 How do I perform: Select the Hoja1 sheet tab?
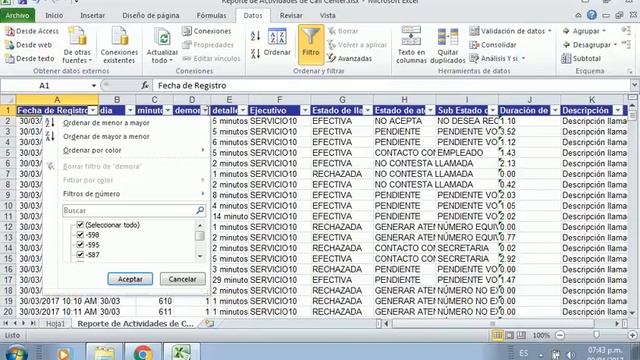pos(56,324)
